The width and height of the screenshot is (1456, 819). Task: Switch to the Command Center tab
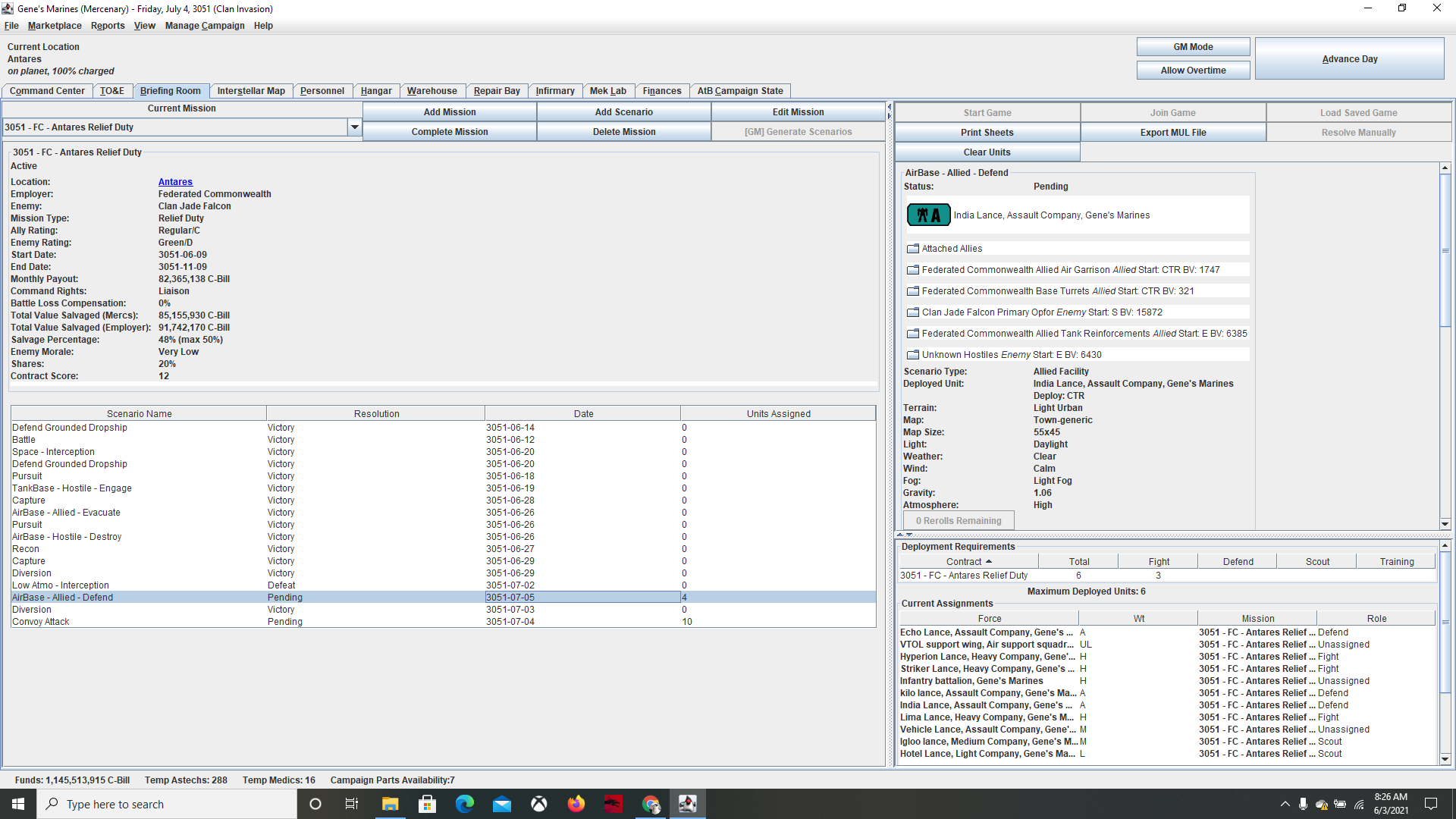(x=47, y=91)
